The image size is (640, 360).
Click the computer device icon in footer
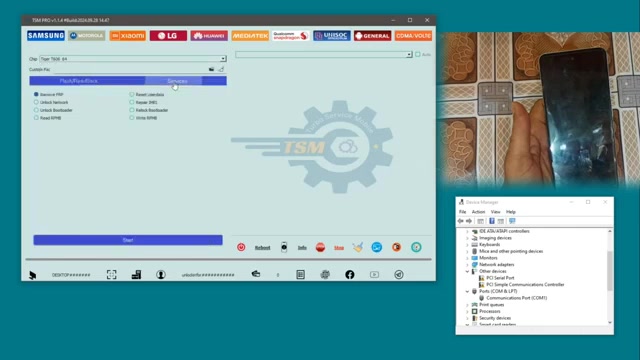136,275
